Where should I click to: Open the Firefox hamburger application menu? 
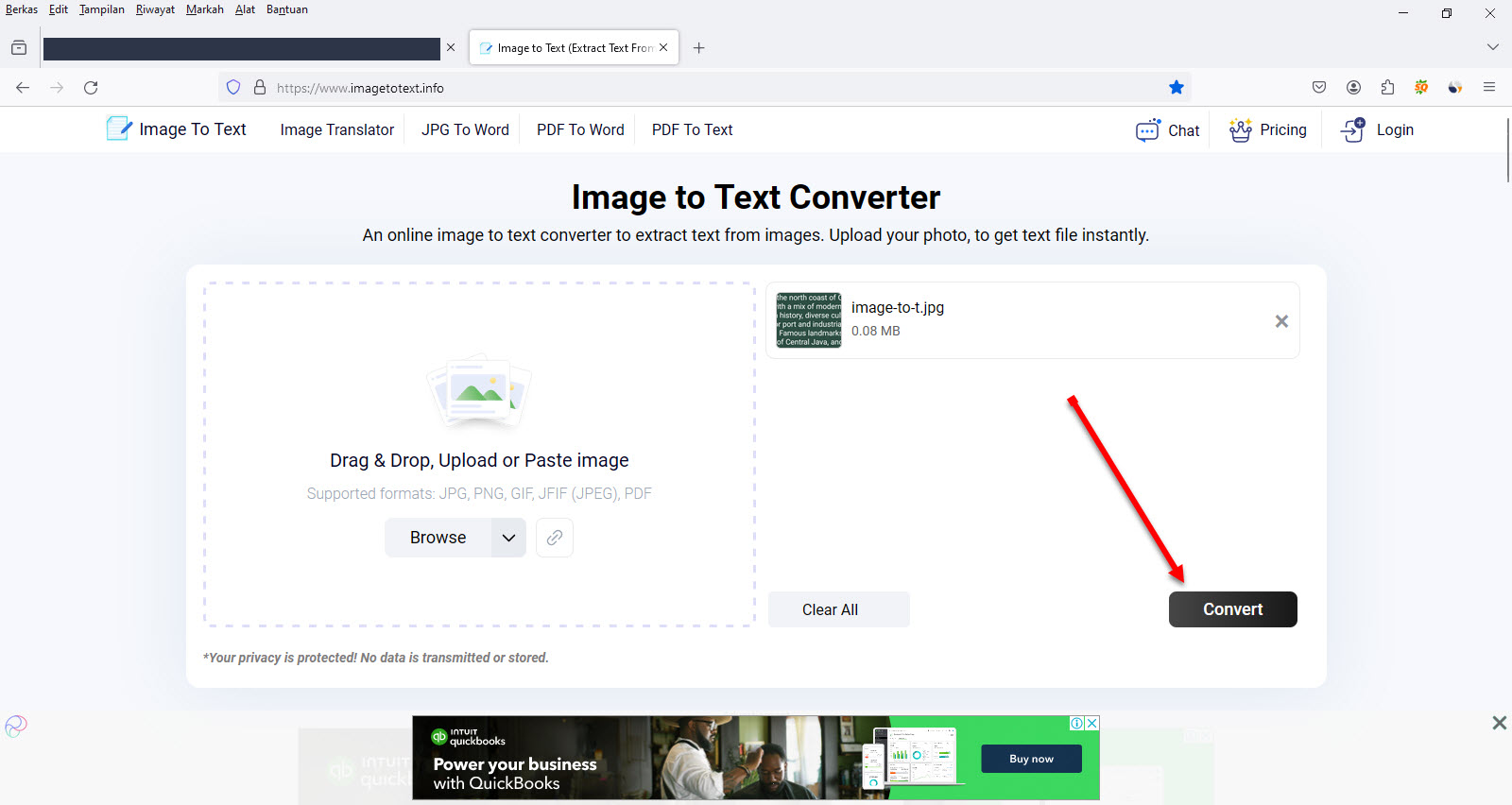pos(1489,88)
